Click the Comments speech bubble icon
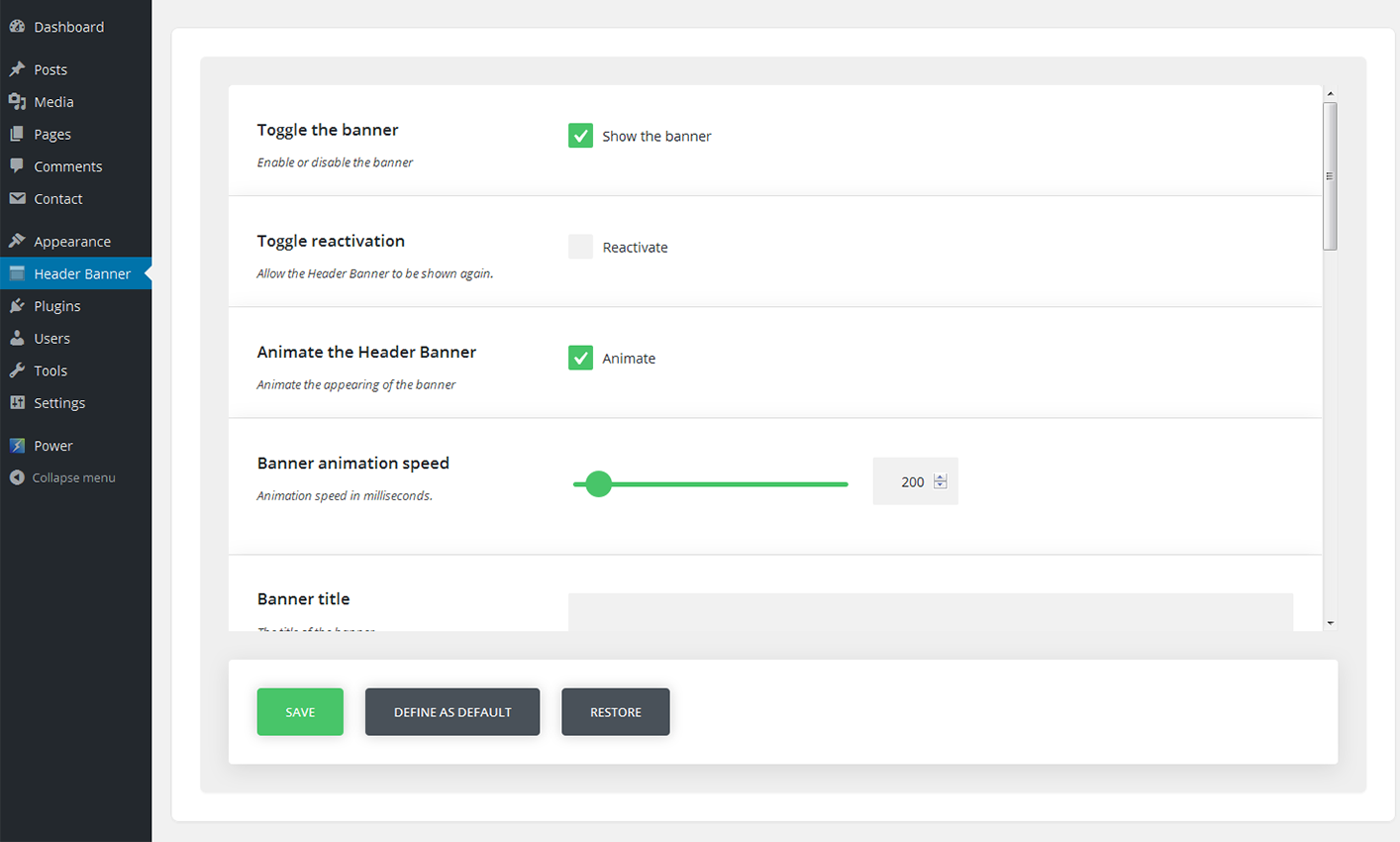Screen dimensions: 1400x842 [17, 165]
